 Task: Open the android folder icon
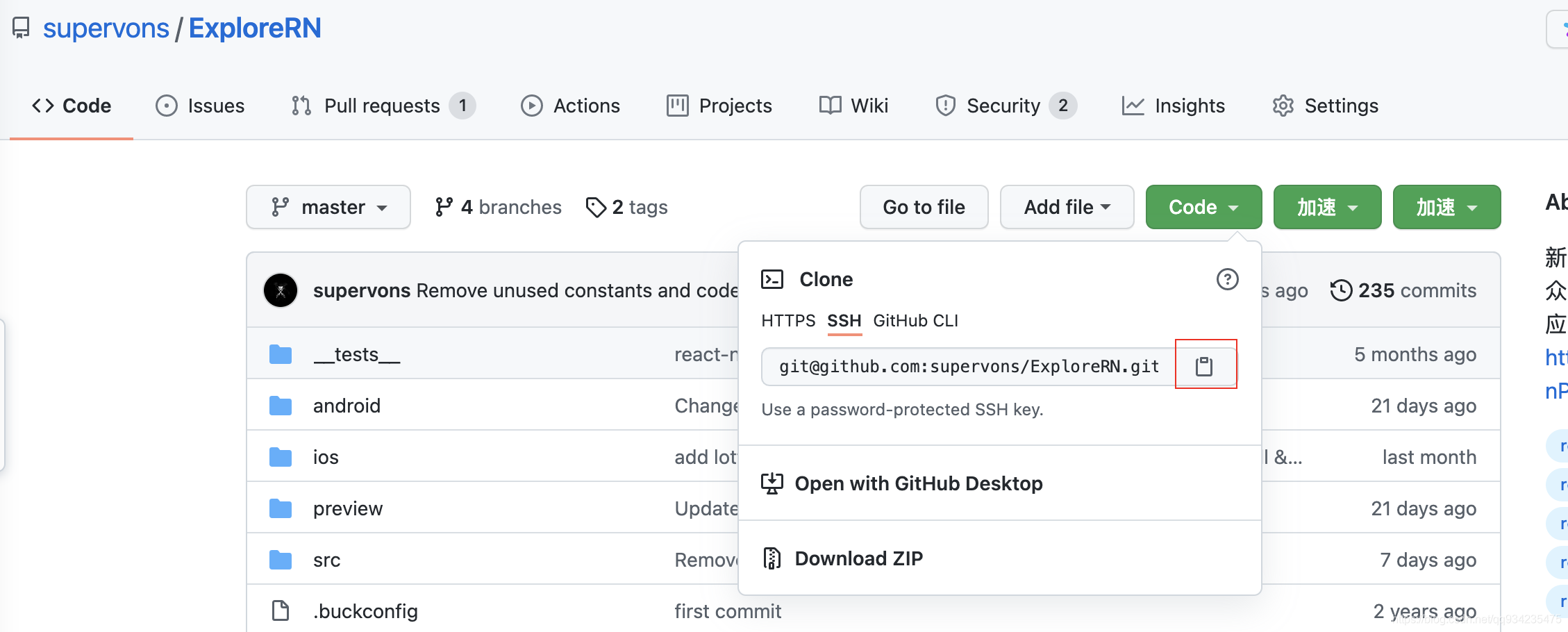pyautogui.click(x=281, y=406)
